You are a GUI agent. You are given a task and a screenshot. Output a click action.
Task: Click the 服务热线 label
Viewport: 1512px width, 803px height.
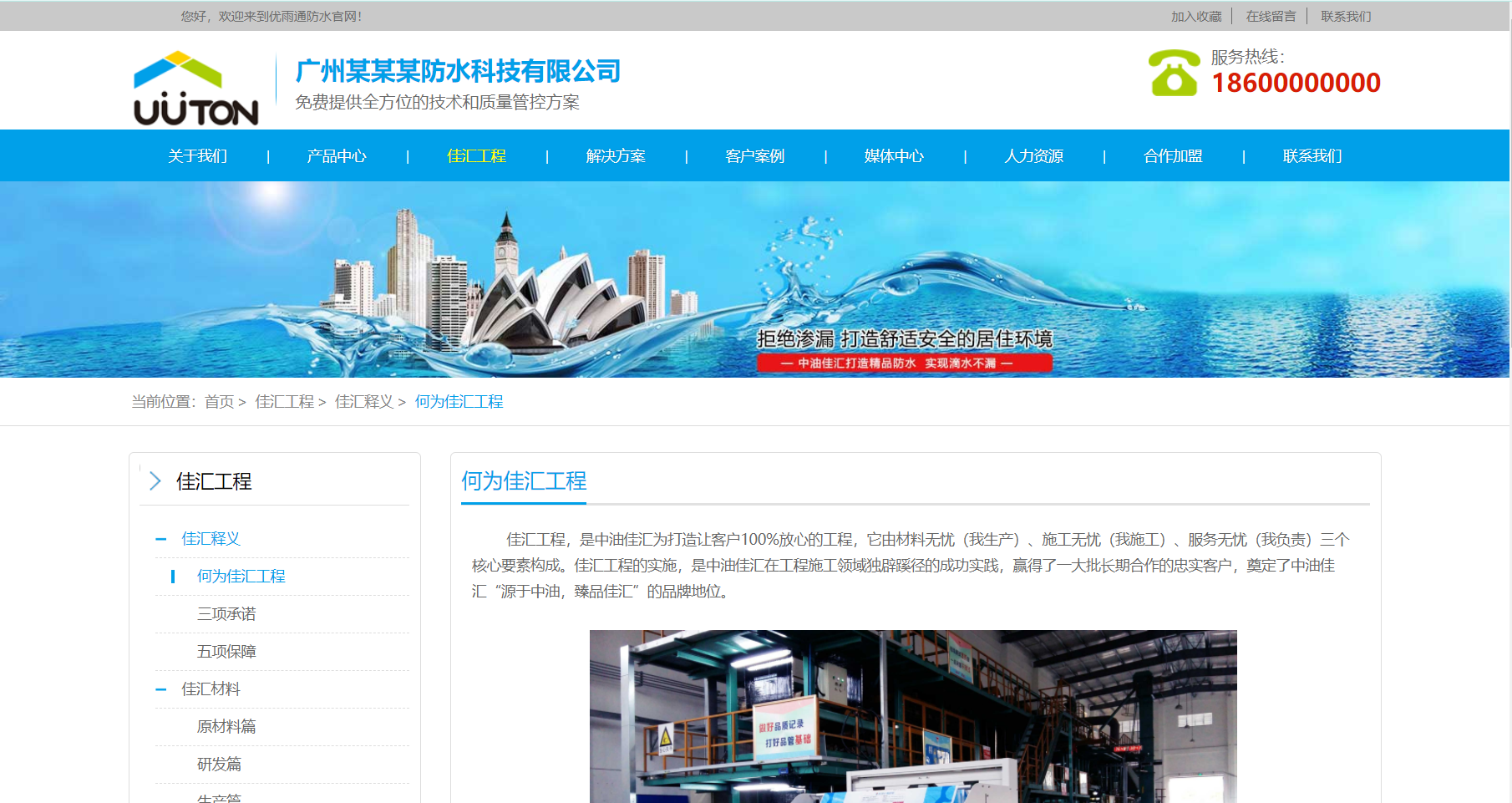[1247, 57]
